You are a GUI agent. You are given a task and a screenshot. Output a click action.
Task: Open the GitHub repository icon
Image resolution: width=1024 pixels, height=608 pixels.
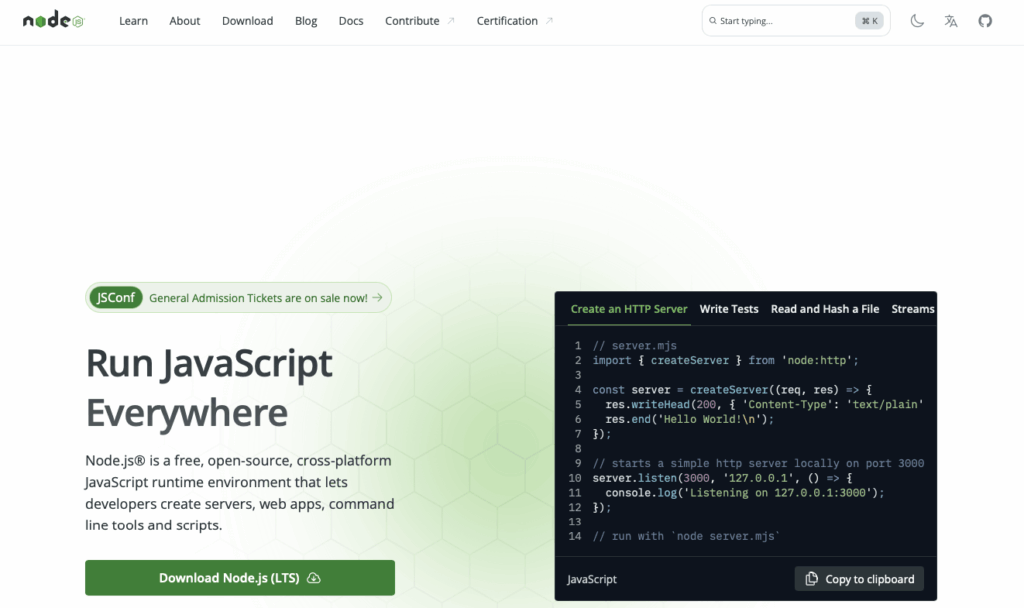985,21
